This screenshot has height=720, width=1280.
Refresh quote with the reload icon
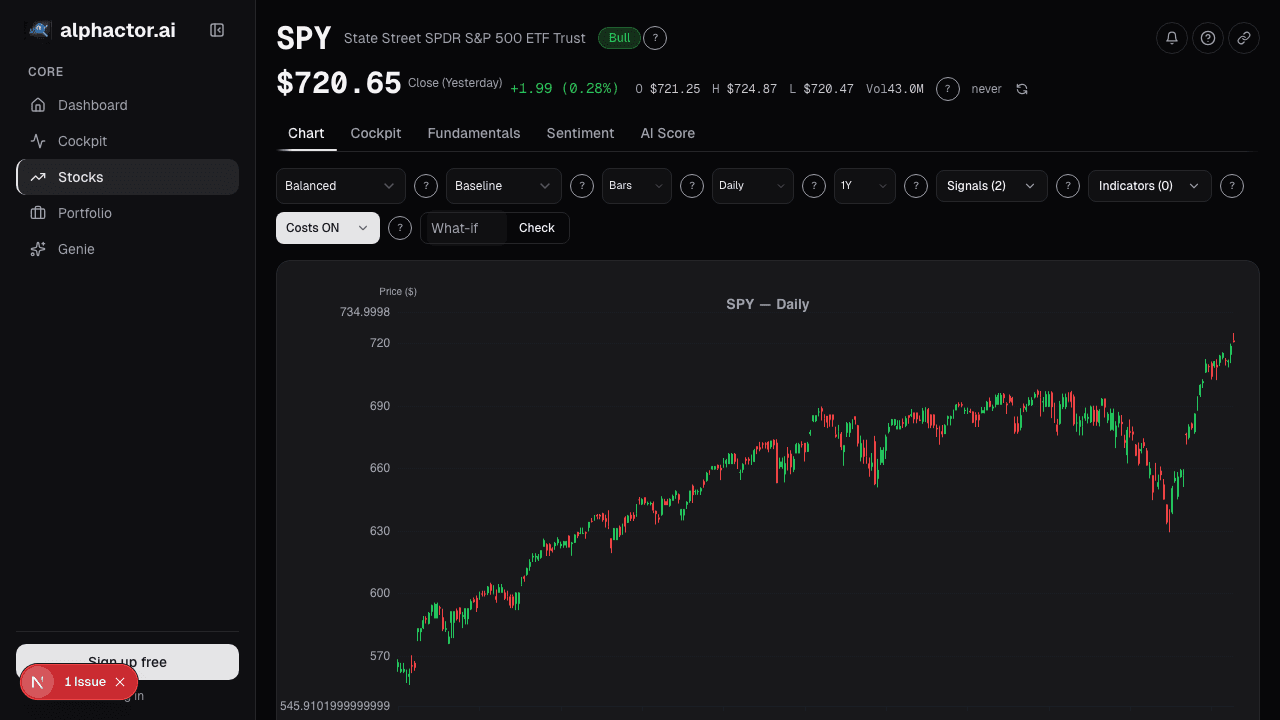1022,89
